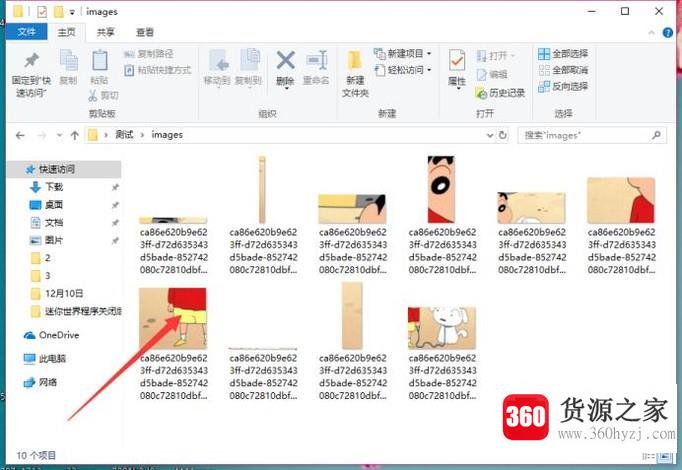The image size is (682, 470).
Task: Switch to the Home (主页) tab
Action: click(x=67, y=32)
